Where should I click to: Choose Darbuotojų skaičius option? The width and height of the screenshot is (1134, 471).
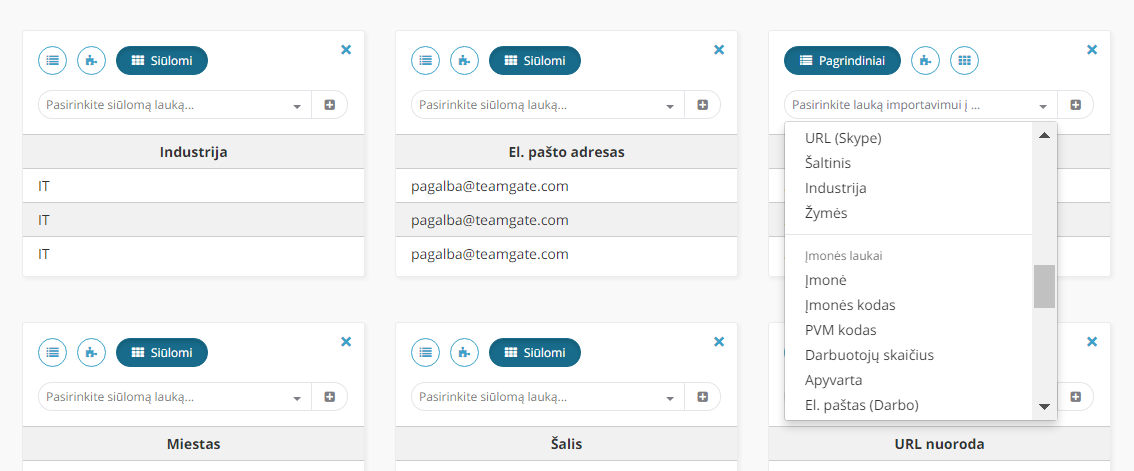coord(909,356)
